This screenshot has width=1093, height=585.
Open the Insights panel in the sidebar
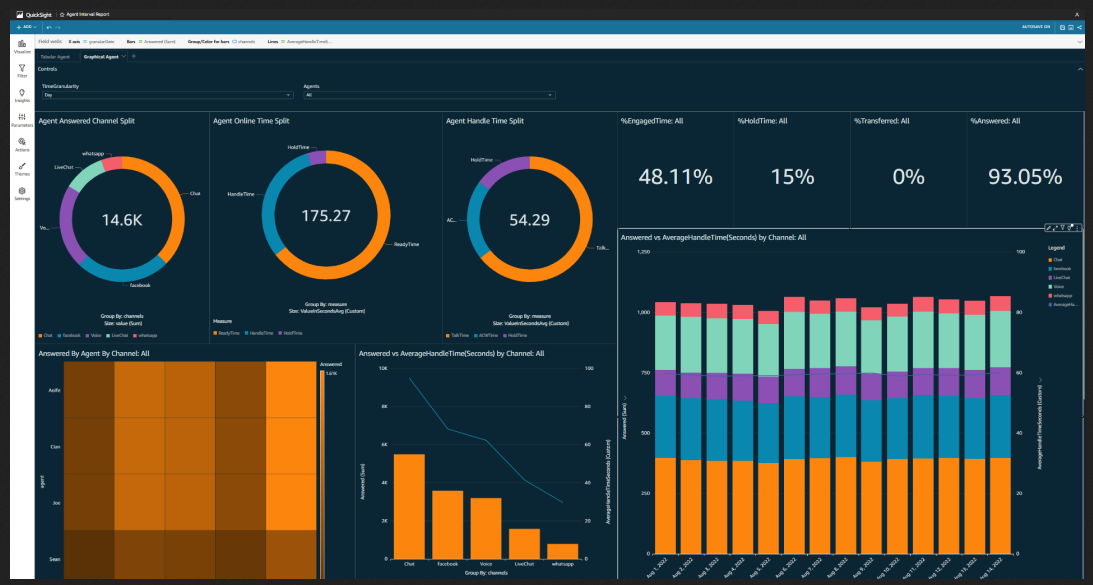coord(22,96)
